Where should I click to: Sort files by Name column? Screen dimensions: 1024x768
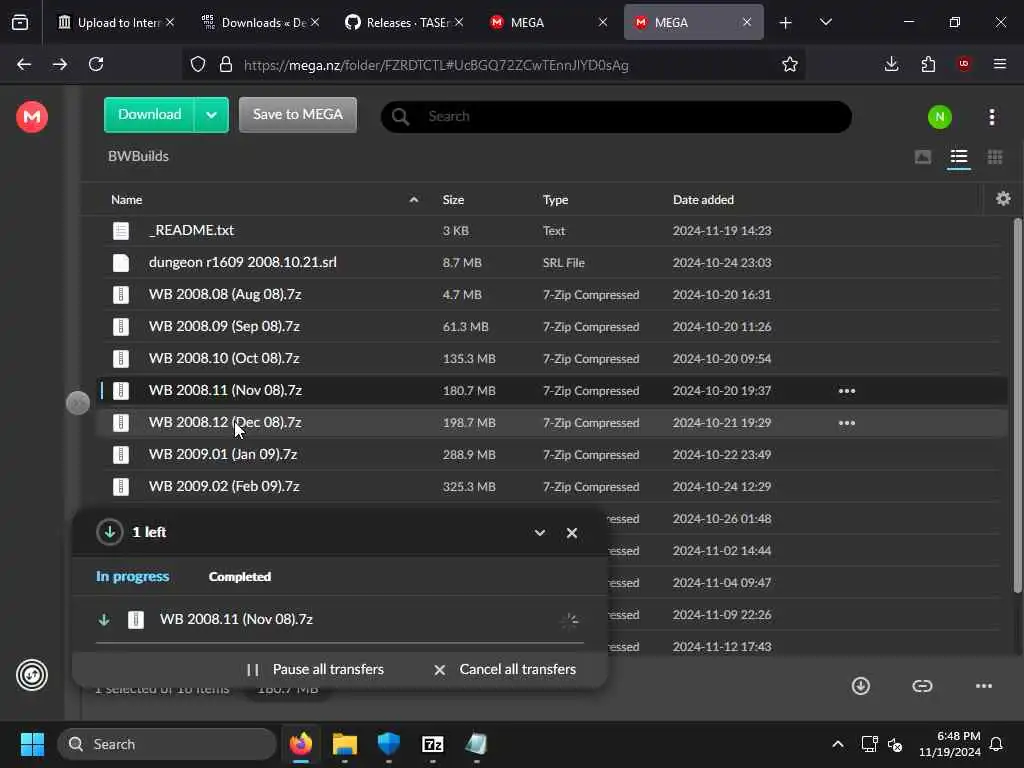click(127, 200)
